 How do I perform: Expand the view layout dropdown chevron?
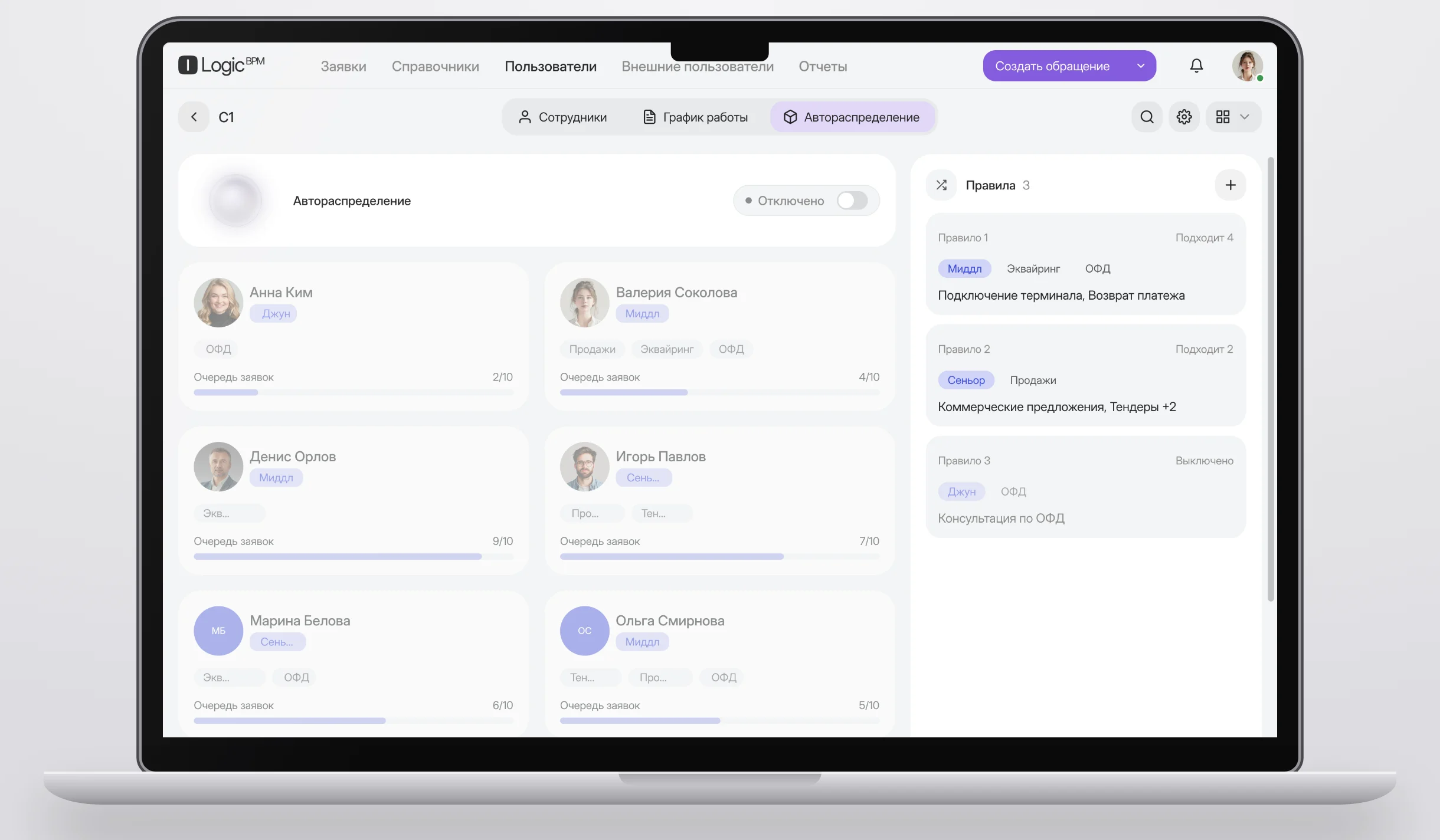tap(1245, 117)
